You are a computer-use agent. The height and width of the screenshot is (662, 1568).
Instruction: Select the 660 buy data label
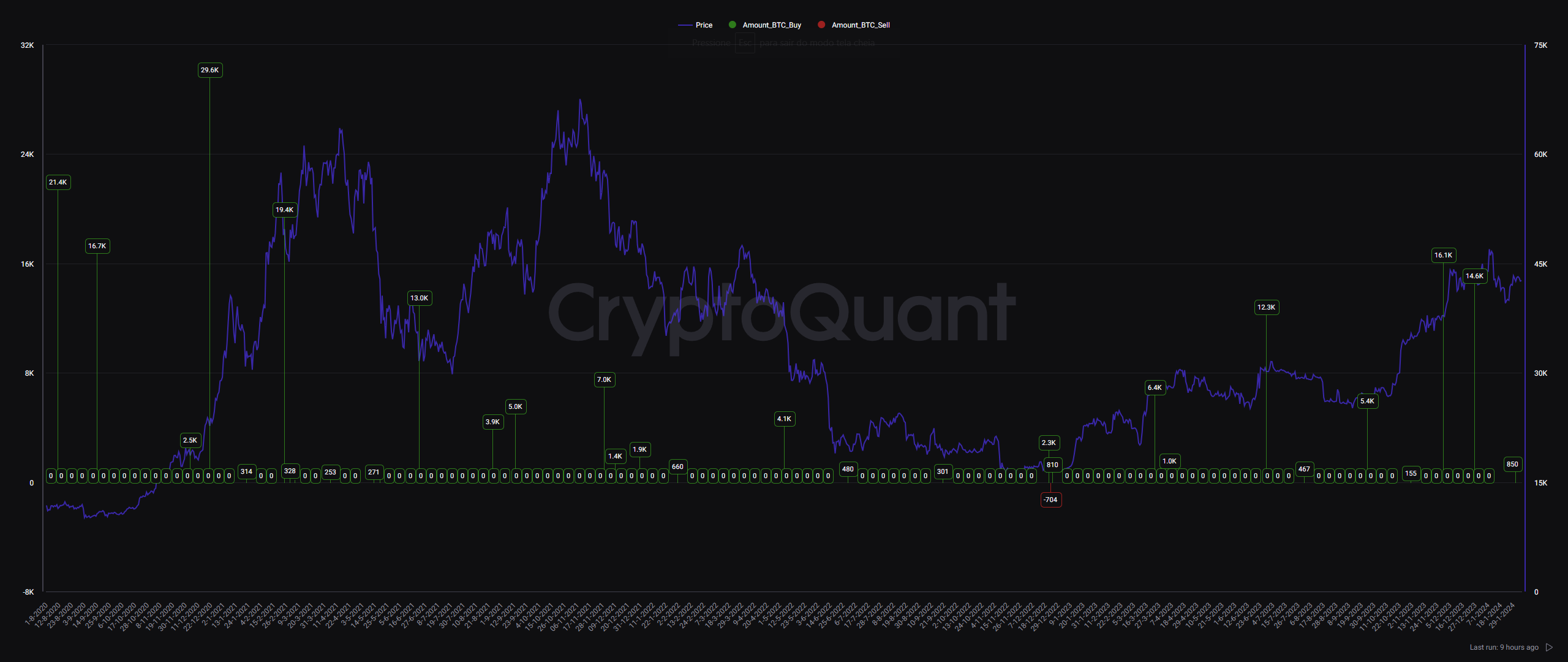[x=678, y=467]
